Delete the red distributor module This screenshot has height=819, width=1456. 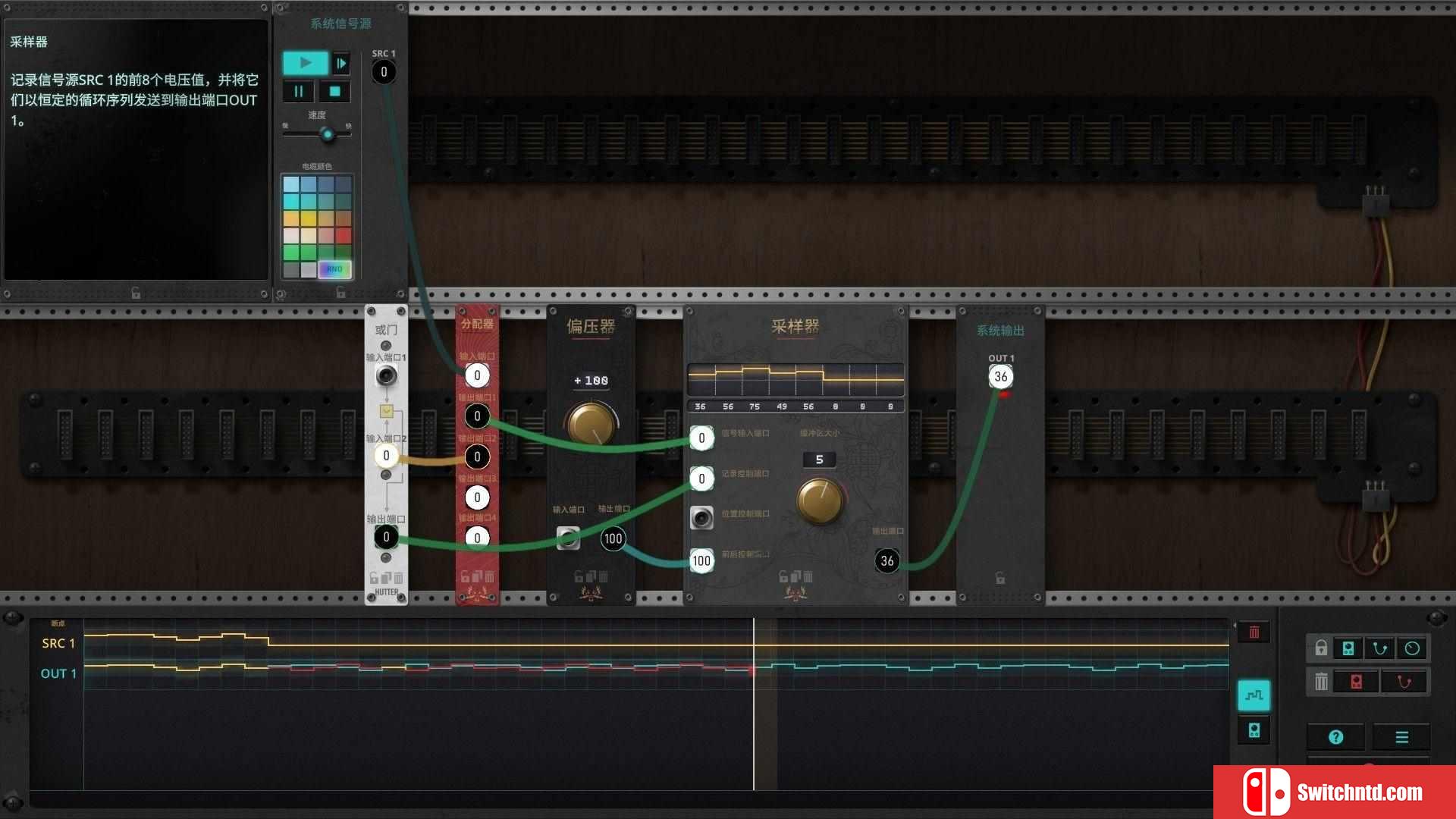pyautogui.click(x=489, y=577)
